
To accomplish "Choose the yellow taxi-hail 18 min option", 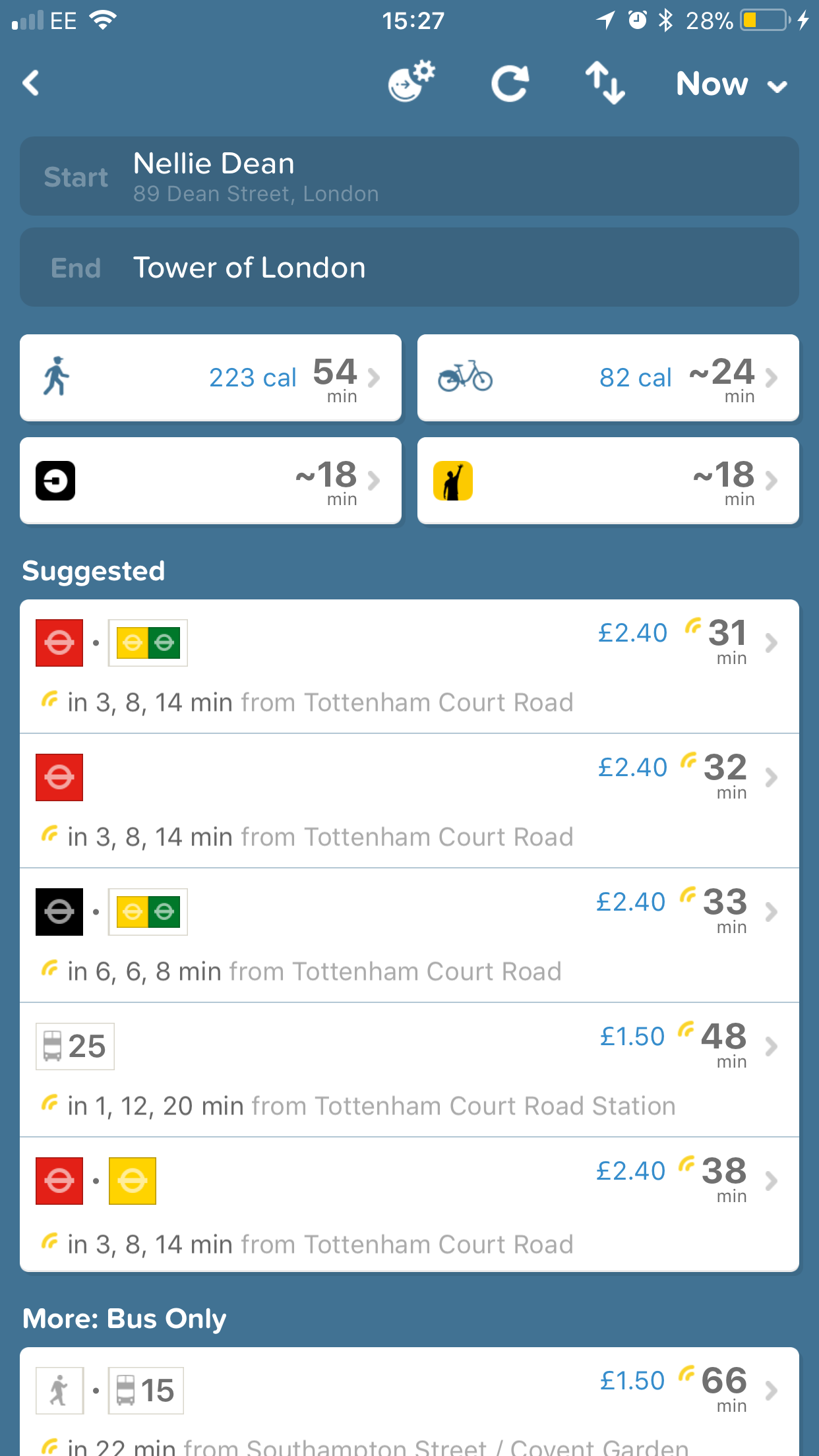I will pyautogui.click(x=607, y=481).
